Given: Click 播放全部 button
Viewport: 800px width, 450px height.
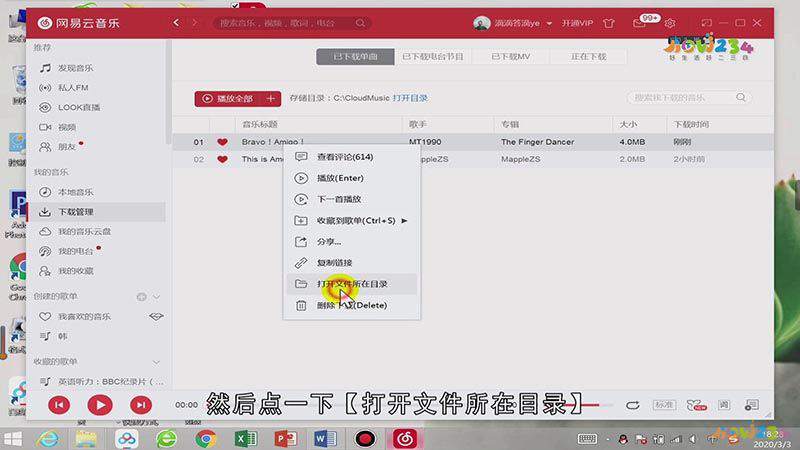Looking at the screenshot, I should (x=229, y=98).
